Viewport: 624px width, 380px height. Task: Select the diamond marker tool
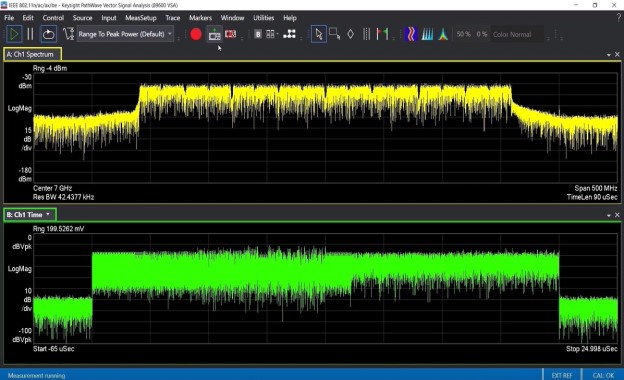(351, 34)
